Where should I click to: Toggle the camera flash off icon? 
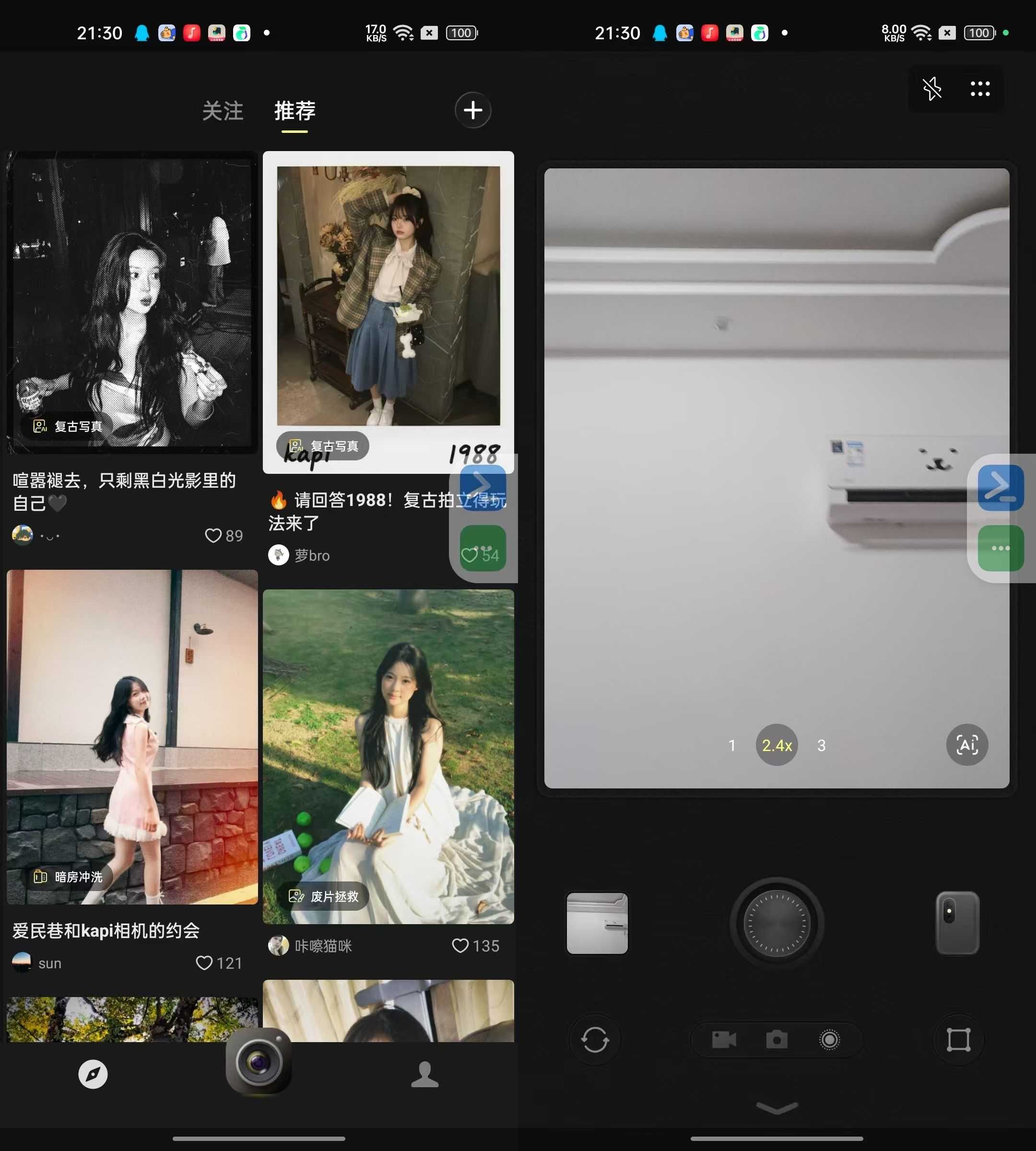(932, 89)
